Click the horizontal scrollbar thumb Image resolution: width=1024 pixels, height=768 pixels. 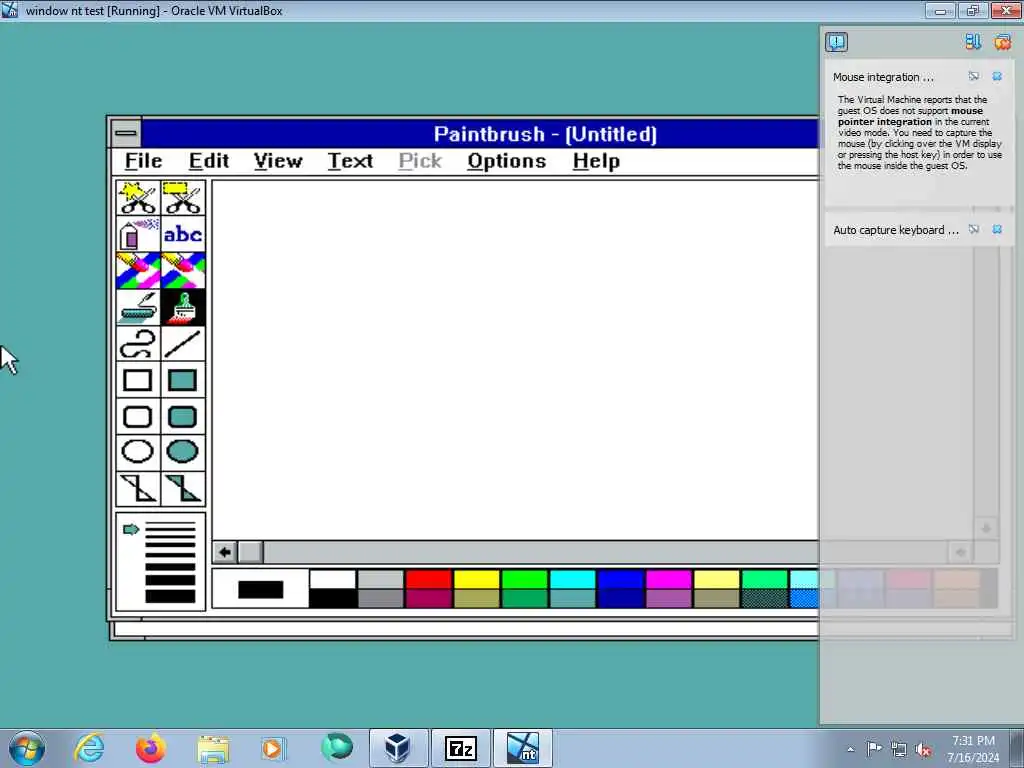(x=250, y=552)
